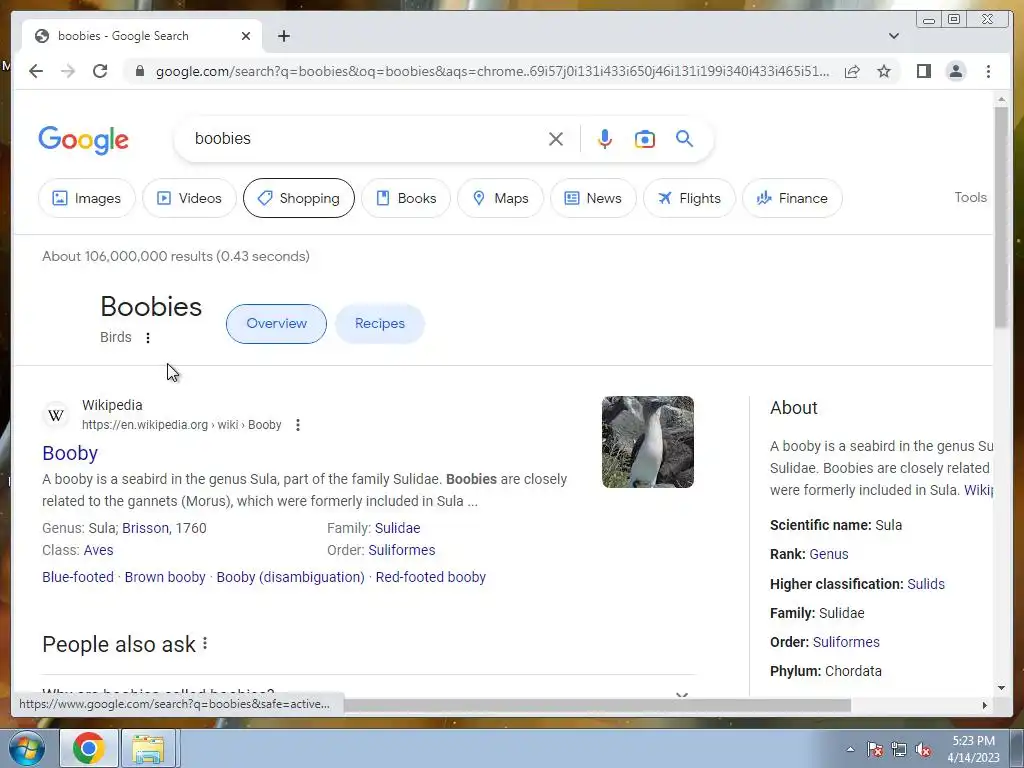Viewport: 1024px width, 768px height.
Task: Switch to Shopping results
Action: [298, 198]
